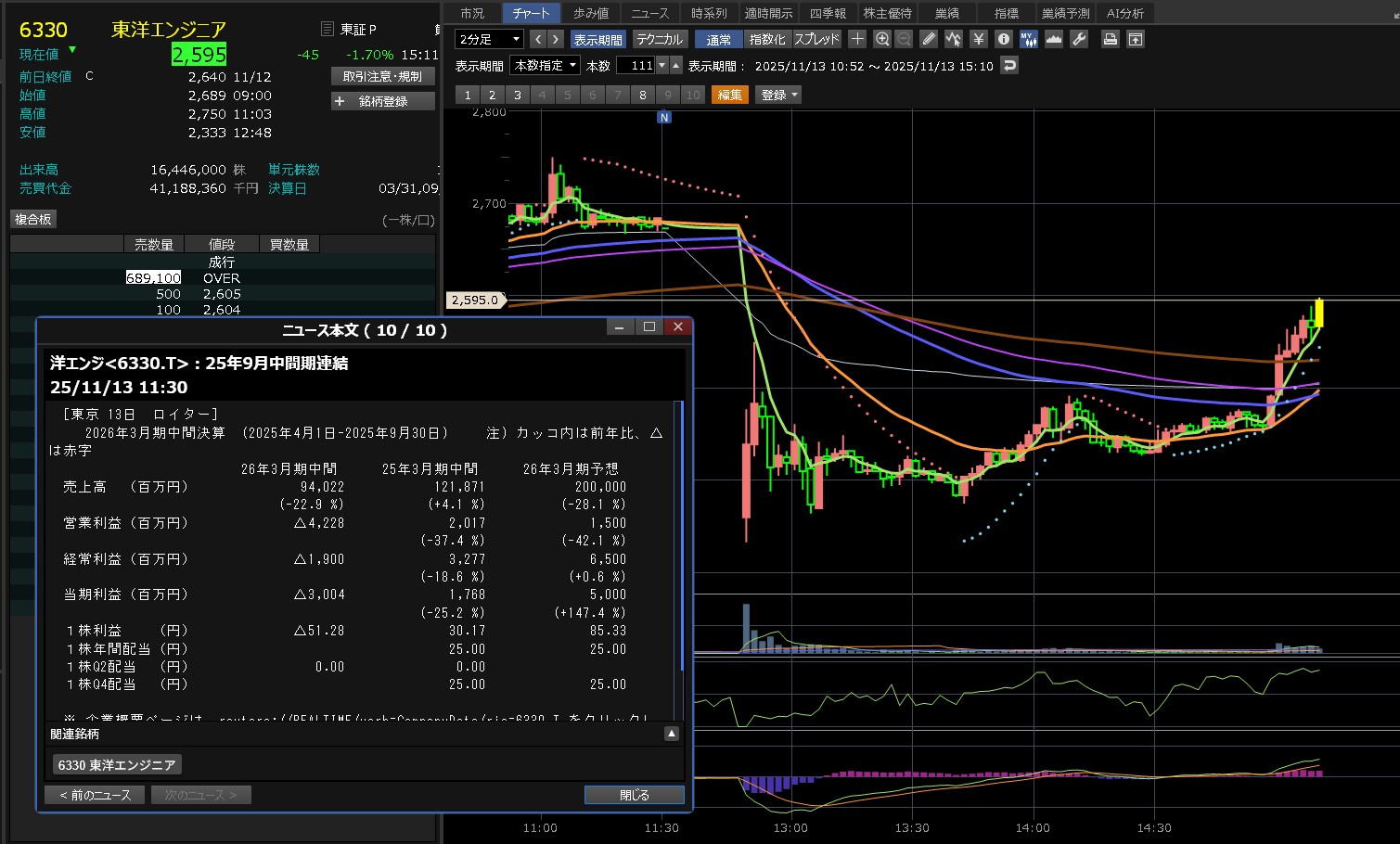Go to previous news with 前のニュース
Screen dimensions: 1400x844
tap(95, 795)
